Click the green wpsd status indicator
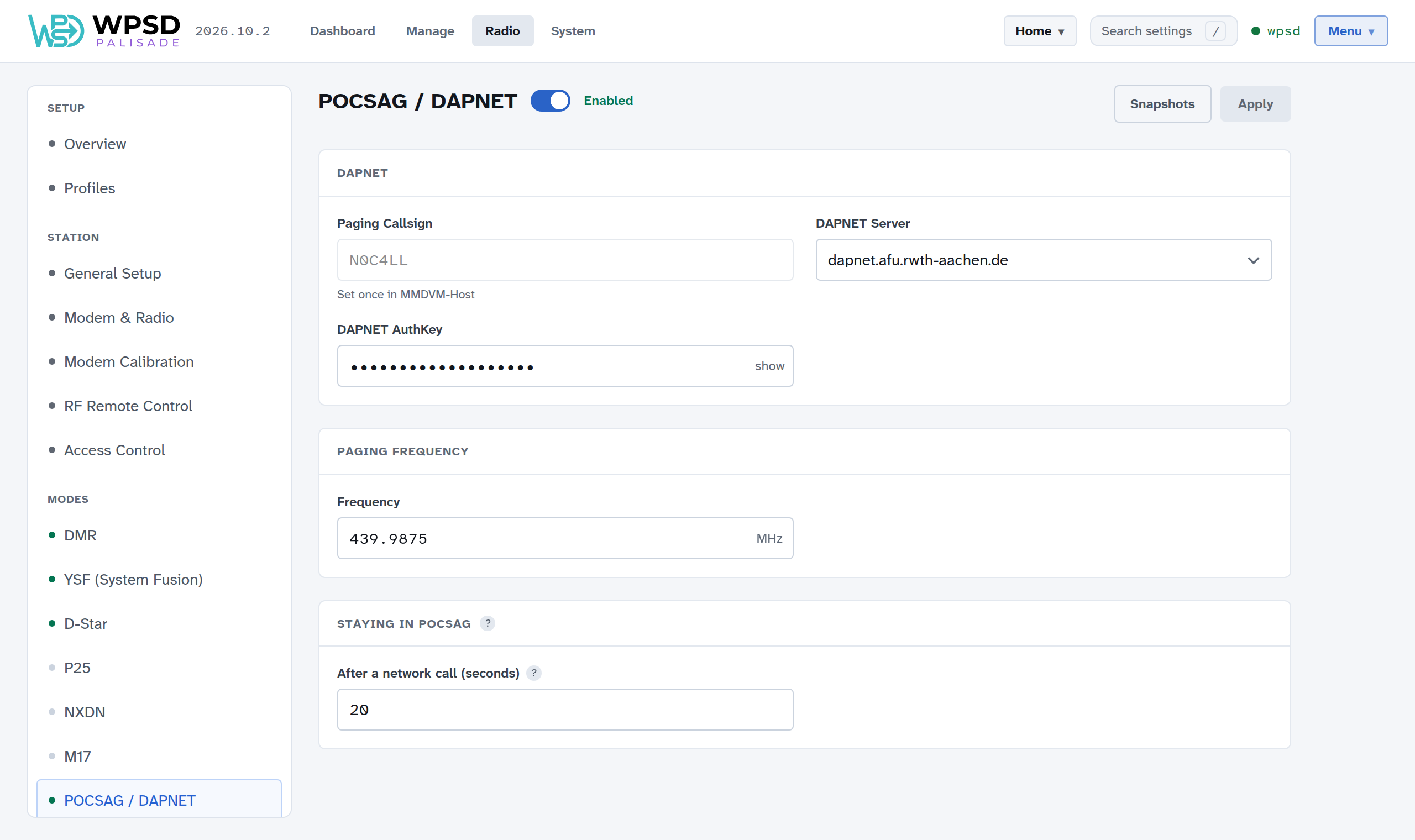The height and width of the screenshot is (840, 1415). tap(1276, 31)
